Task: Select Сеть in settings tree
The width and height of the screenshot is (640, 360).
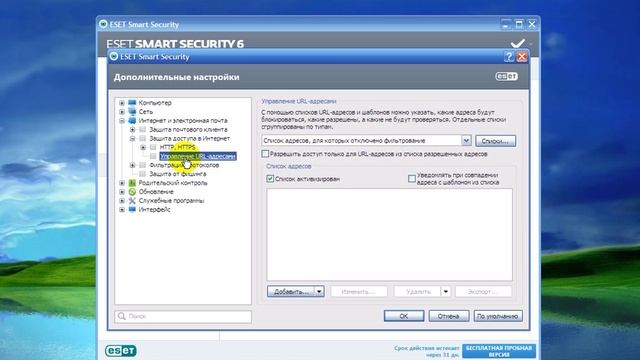Action: coord(145,111)
